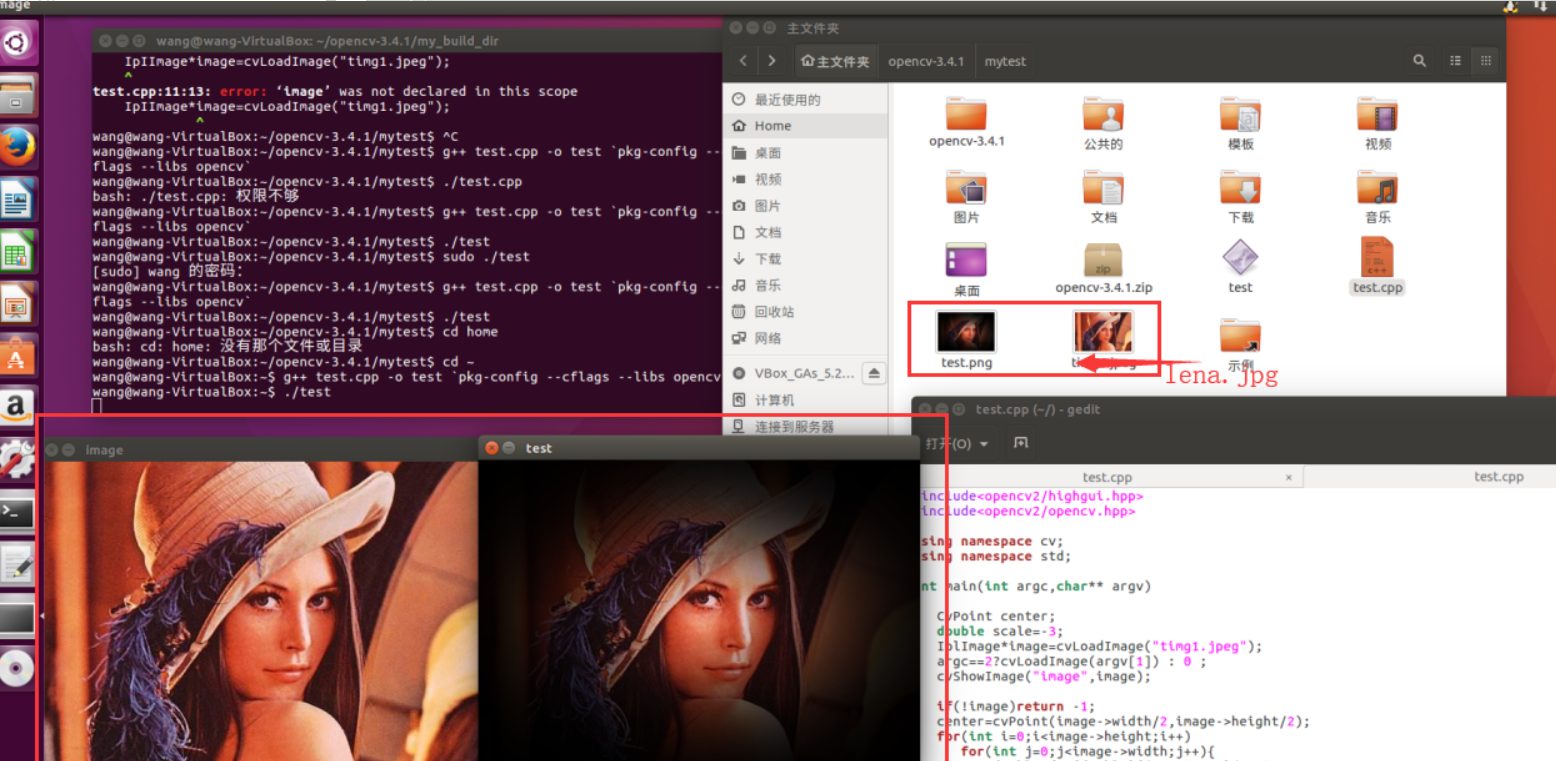Close the first test.cpp tab
Image resolution: width=1556 pixels, height=761 pixels.
1289,477
